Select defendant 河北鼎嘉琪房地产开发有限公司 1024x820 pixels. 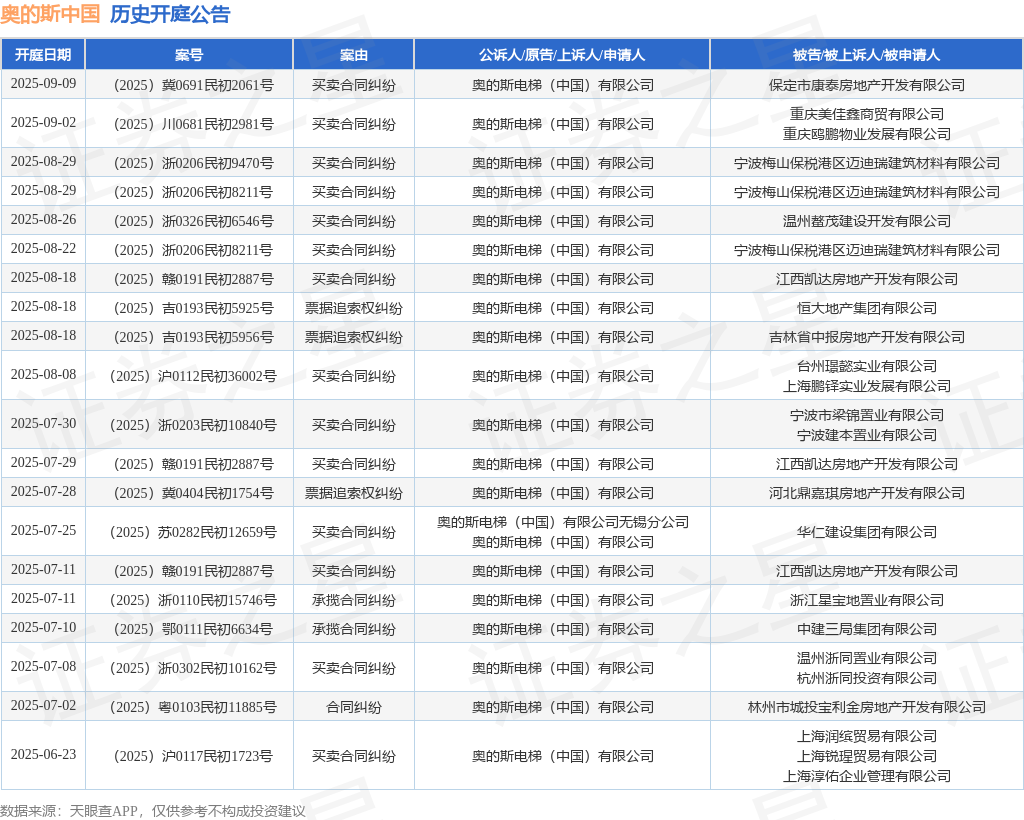(x=867, y=493)
